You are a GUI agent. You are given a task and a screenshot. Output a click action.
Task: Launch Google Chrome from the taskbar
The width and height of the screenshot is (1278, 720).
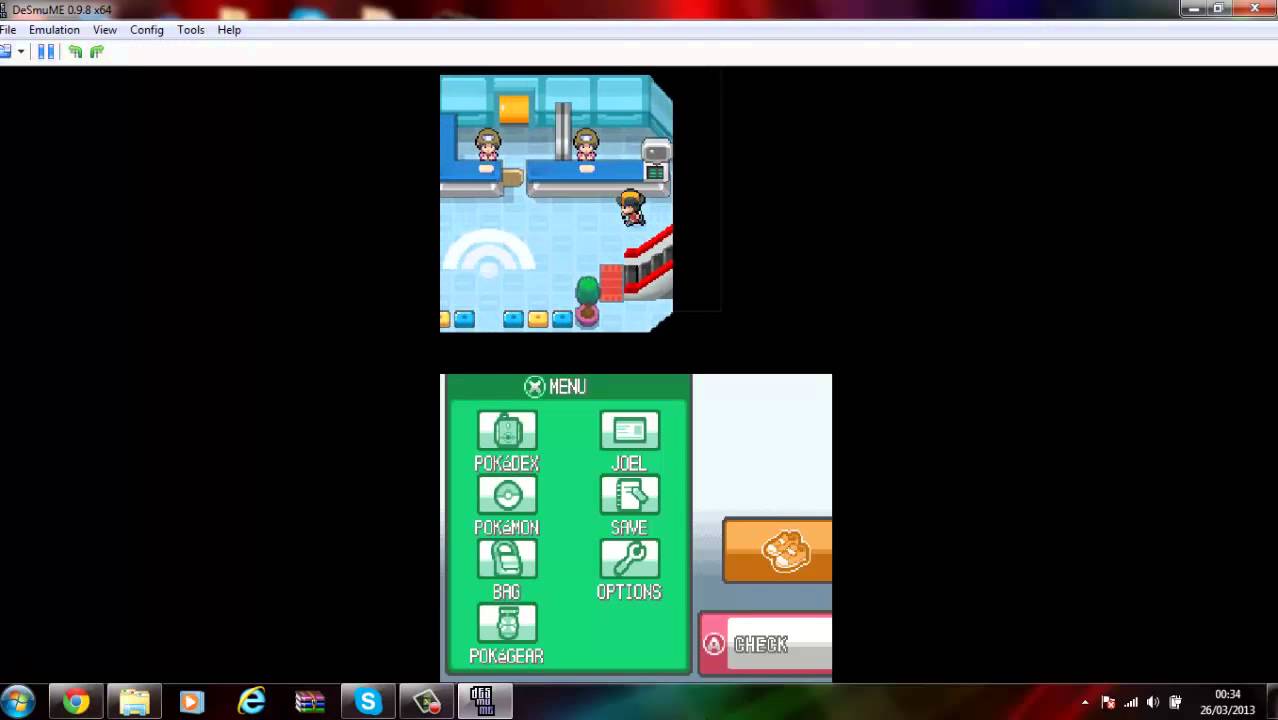[x=76, y=702]
